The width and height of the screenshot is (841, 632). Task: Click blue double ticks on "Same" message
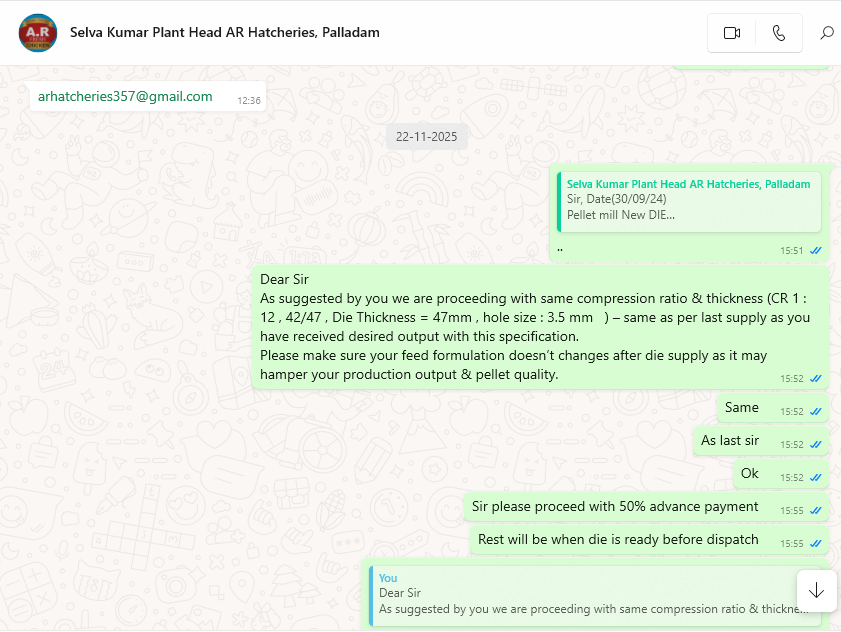pos(816,412)
